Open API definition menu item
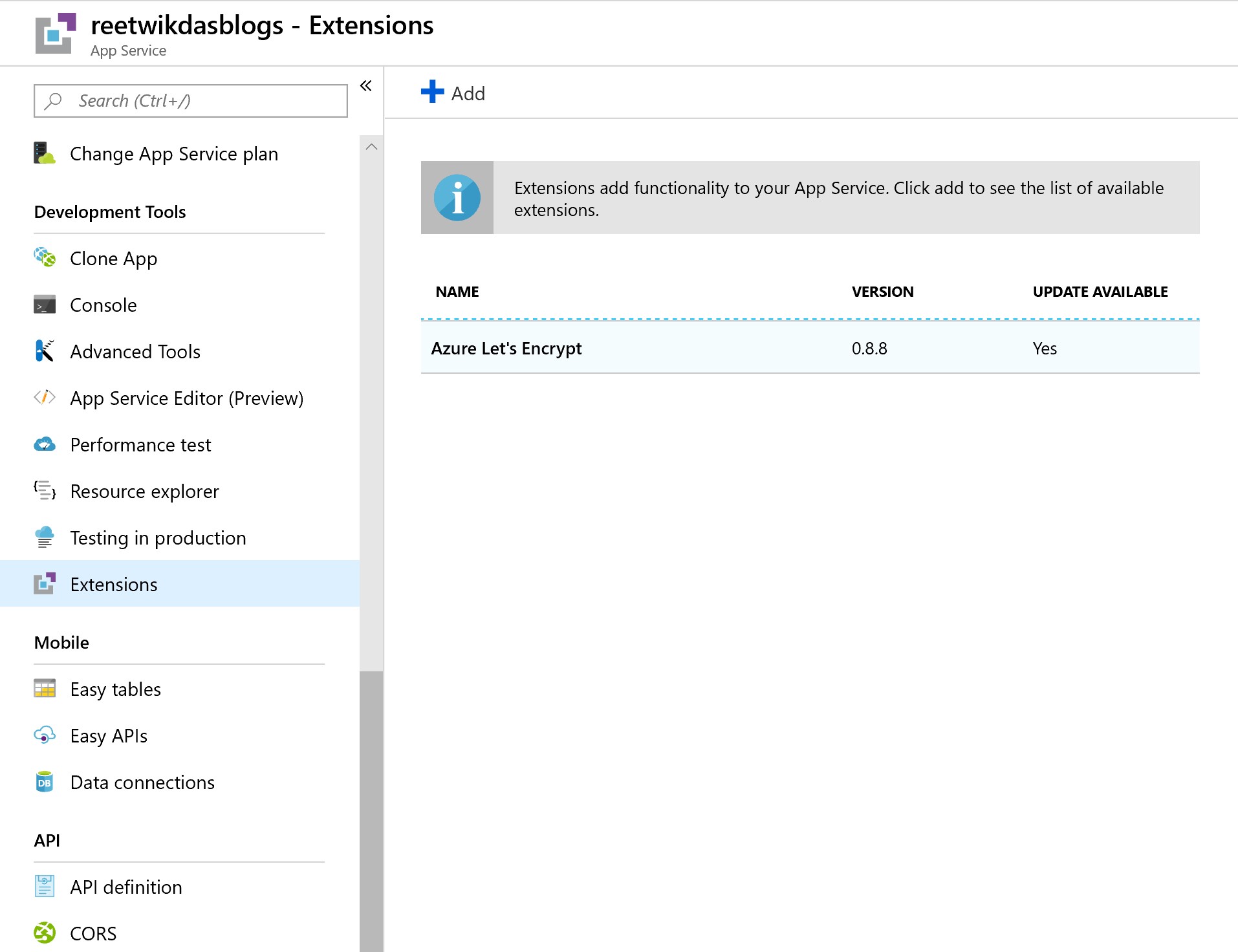1238x952 pixels. click(x=180, y=887)
